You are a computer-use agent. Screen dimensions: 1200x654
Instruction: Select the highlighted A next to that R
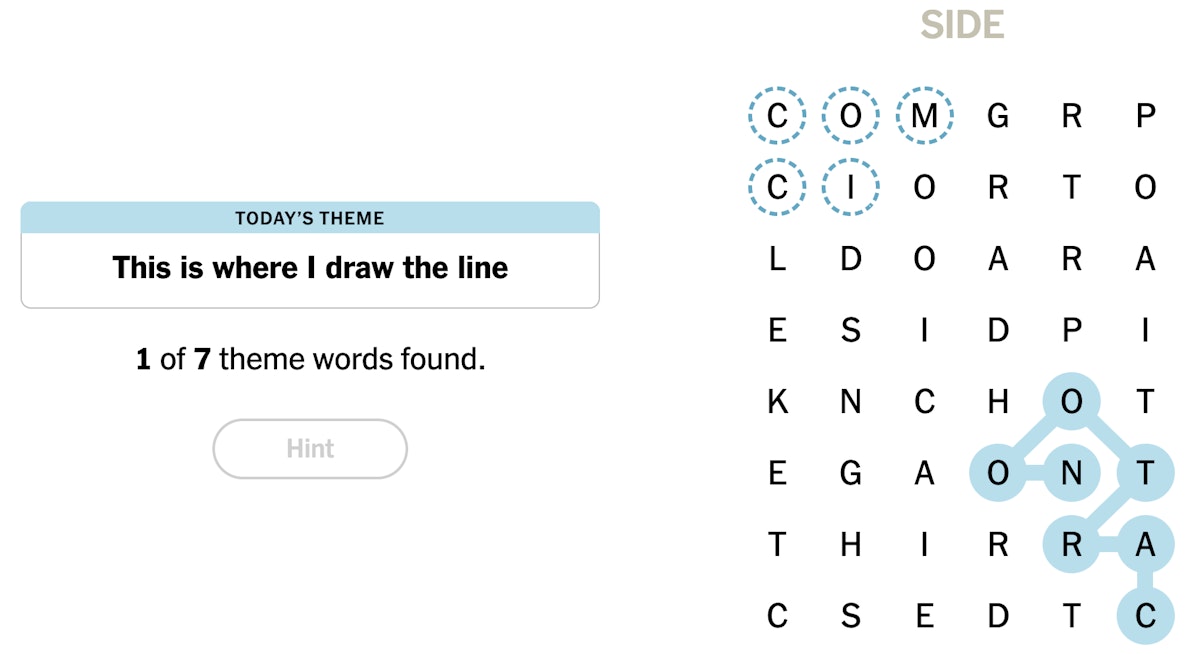pos(1144,545)
